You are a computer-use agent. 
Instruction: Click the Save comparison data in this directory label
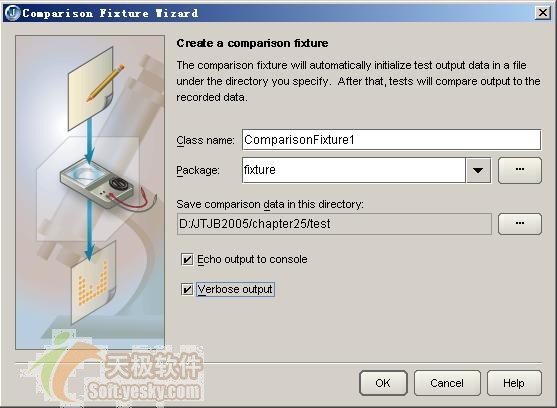270,204
